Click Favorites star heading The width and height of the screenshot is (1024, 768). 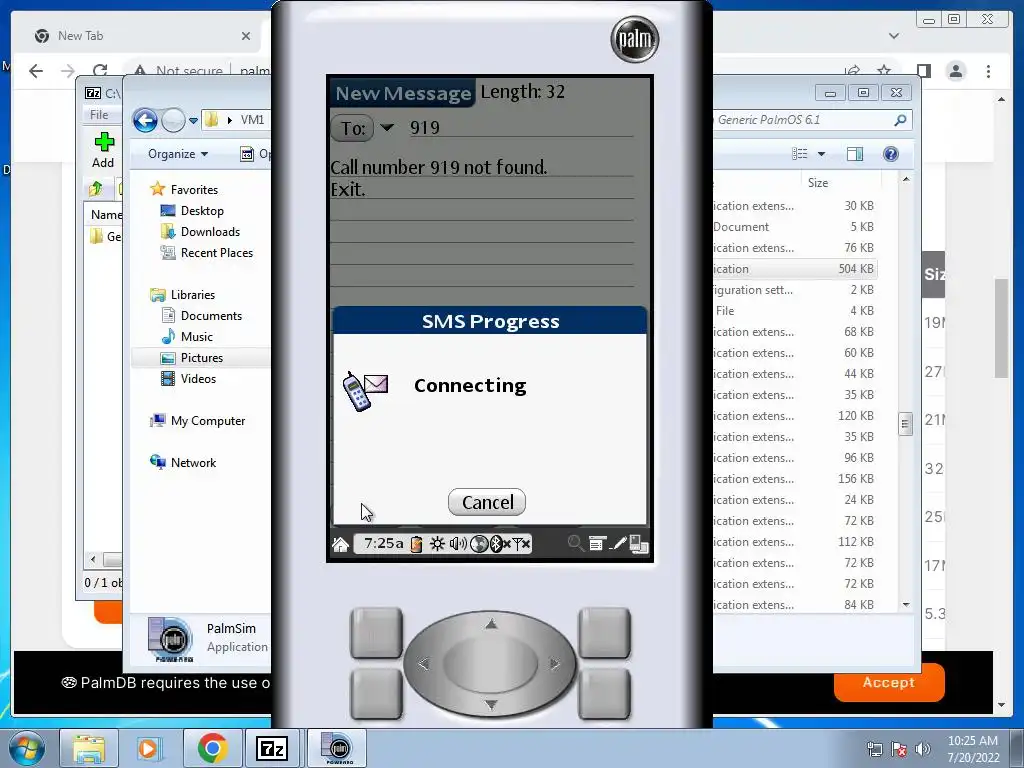[x=194, y=189]
